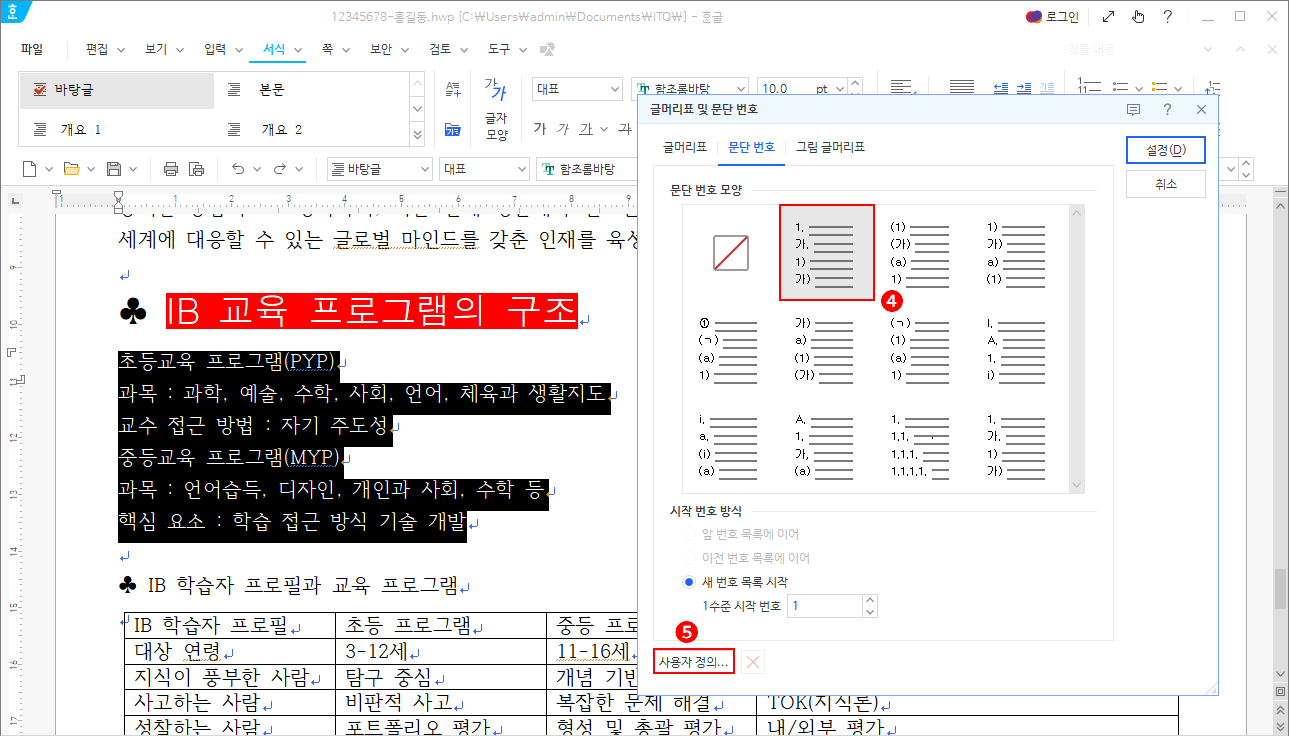Choose 앞 번호 목록에 이어 numbering option
Screen dimensions: 1289x736
pos(688,533)
